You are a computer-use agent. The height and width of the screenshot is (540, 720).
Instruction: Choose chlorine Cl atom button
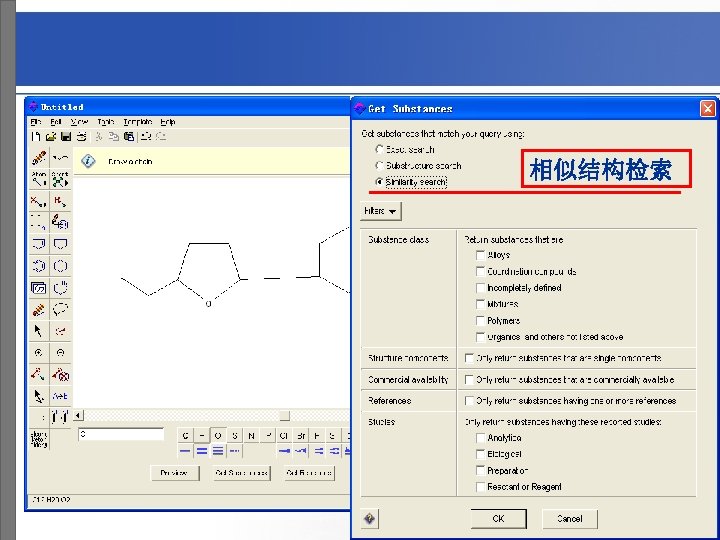point(284,436)
